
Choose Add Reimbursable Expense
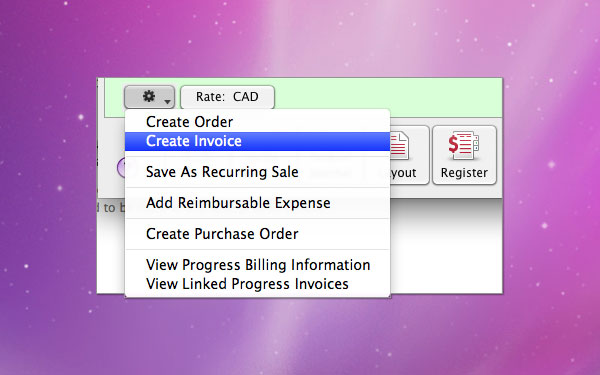(x=257, y=203)
